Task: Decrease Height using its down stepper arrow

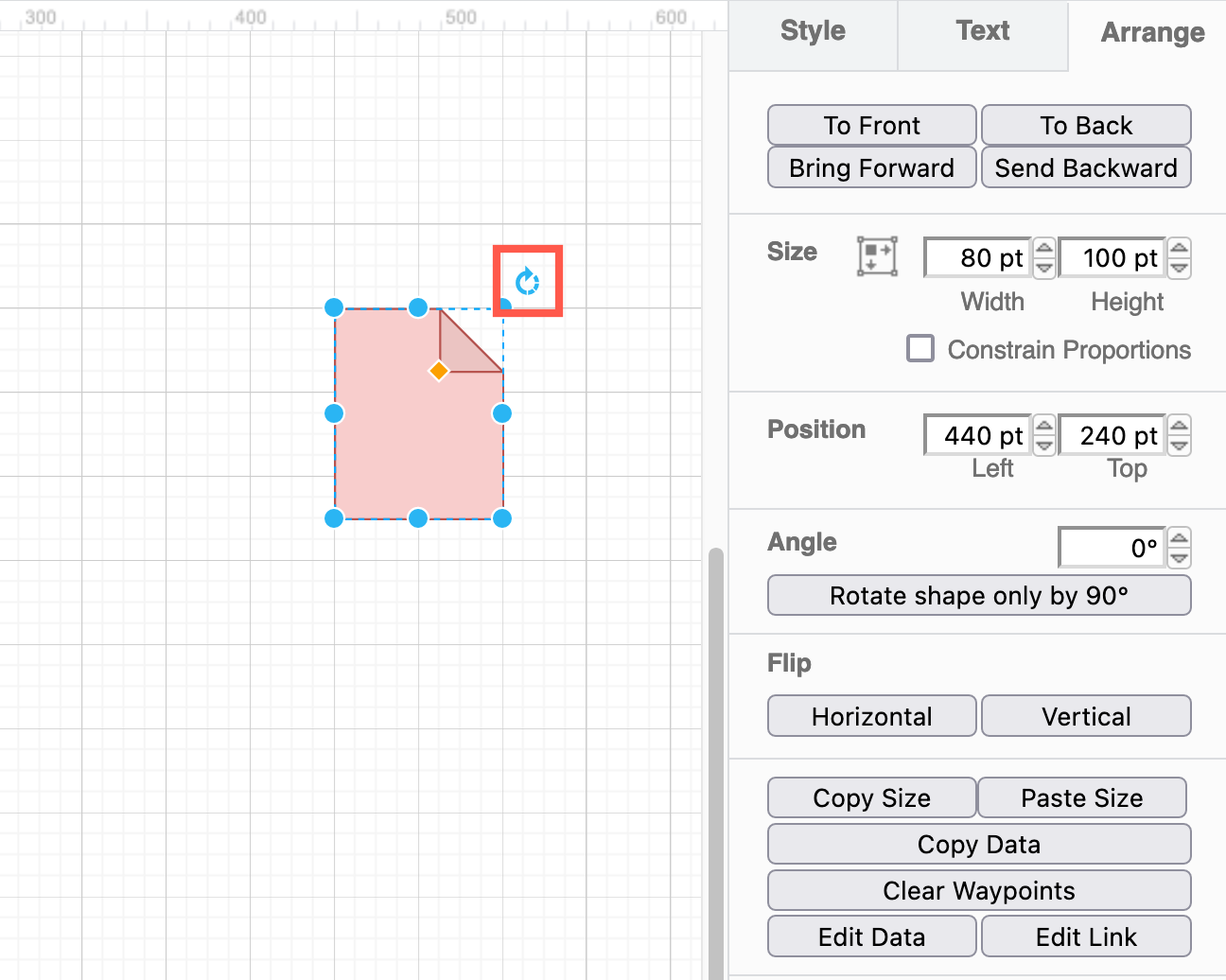Action: pos(1179,267)
